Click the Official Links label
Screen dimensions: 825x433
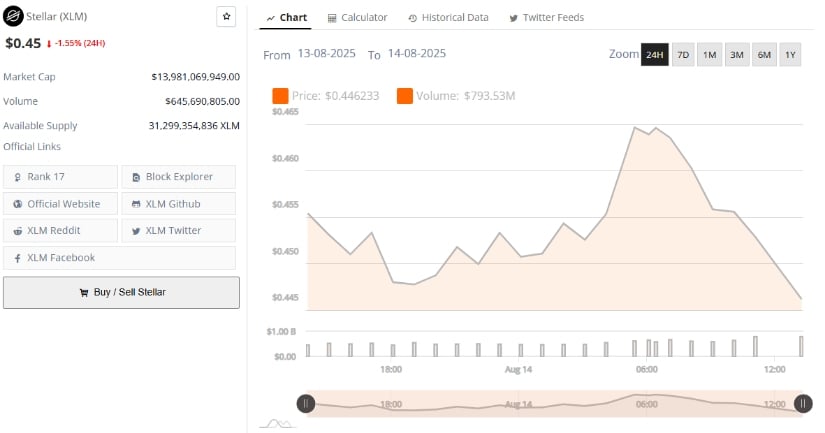click(x=32, y=147)
